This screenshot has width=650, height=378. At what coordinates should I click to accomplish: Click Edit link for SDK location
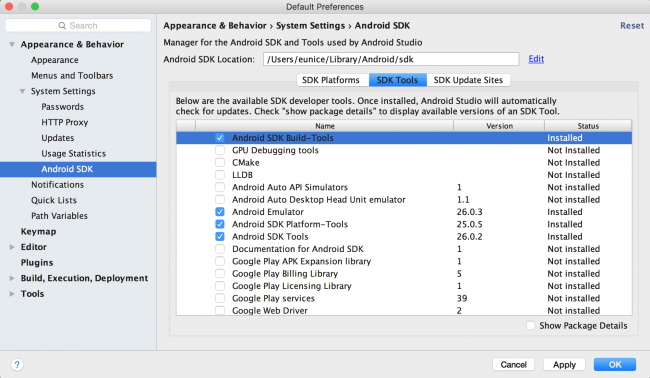click(536, 59)
